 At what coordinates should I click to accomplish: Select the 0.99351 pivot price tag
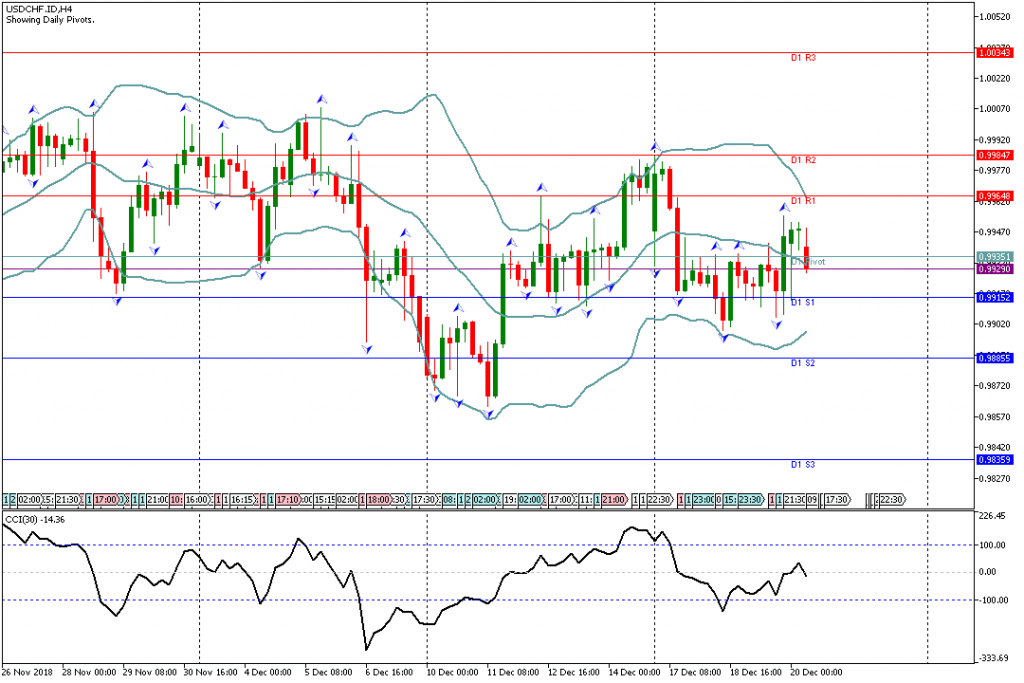pyautogui.click(x=996, y=257)
